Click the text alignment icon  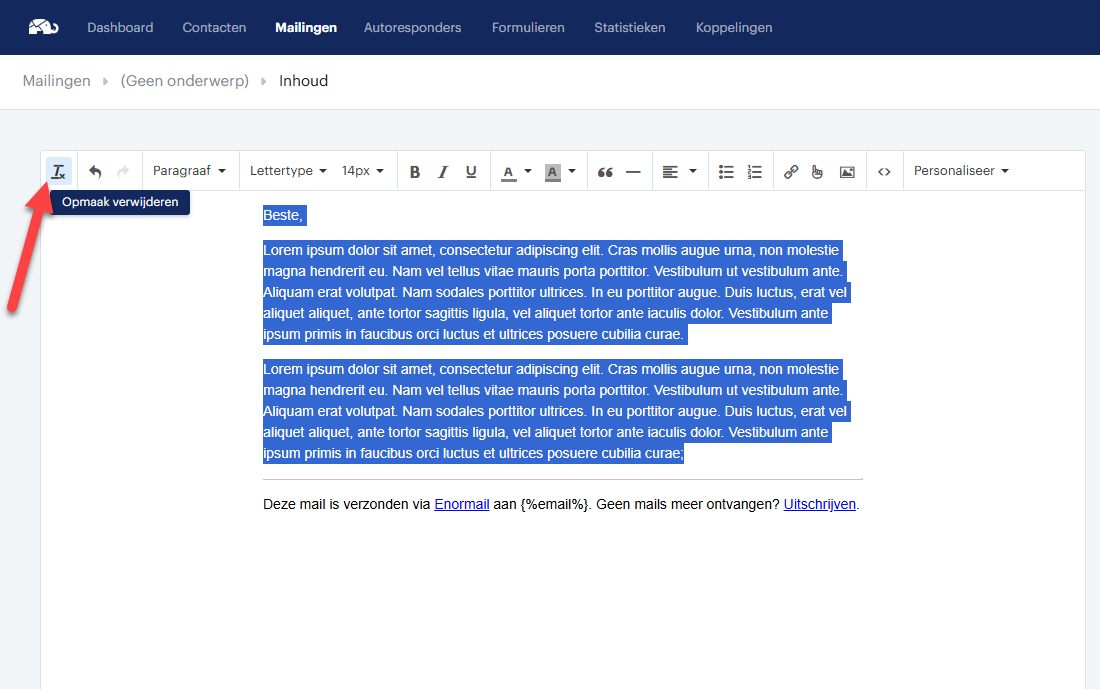click(671, 172)
